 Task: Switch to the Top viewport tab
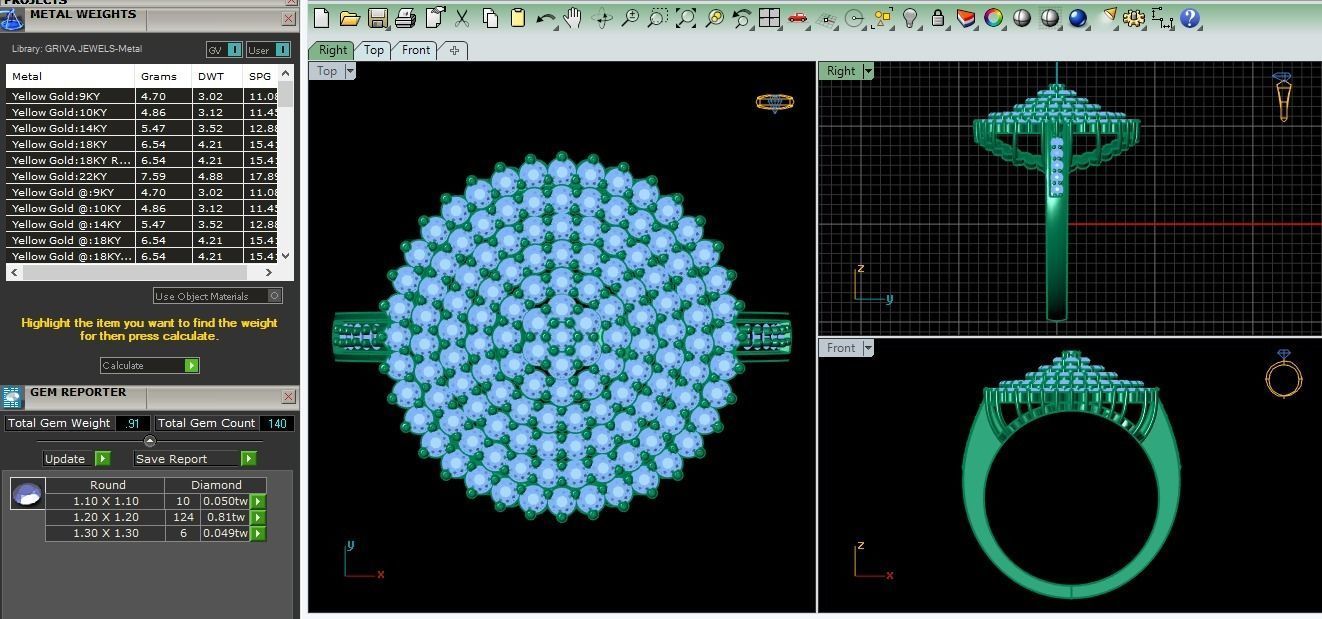(x=374, y=50)
